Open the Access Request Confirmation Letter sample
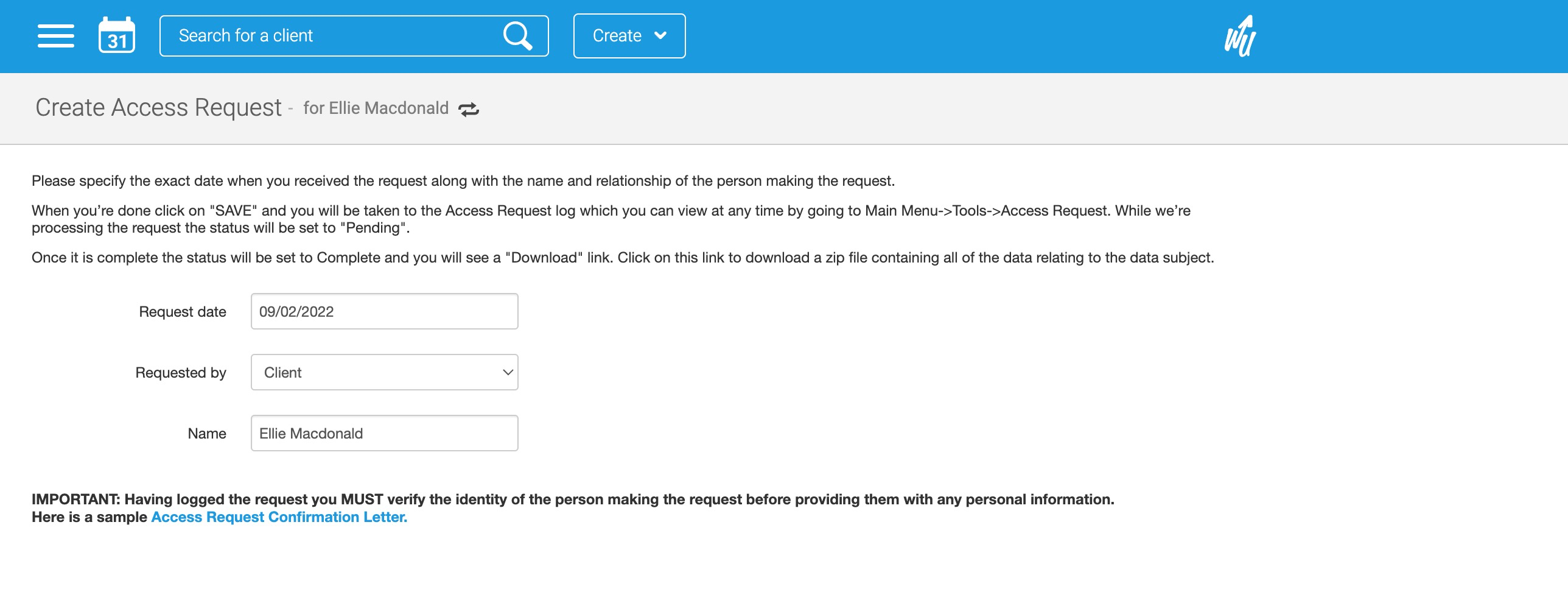Screen dimensions: 1568x603 [279, 517]
